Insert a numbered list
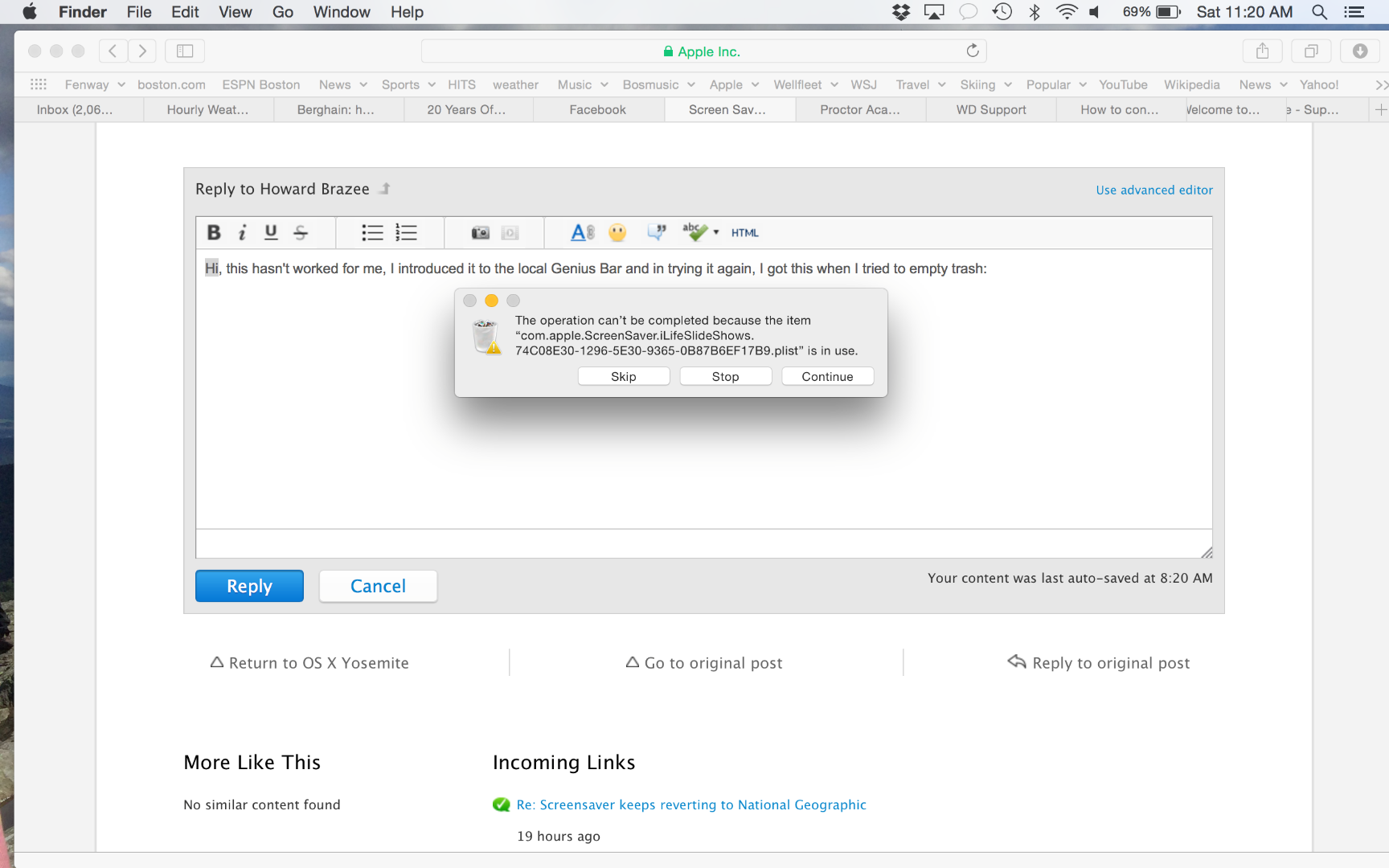Image resolution: width=1389 pixels, height=868 pixels. [406, 232]
